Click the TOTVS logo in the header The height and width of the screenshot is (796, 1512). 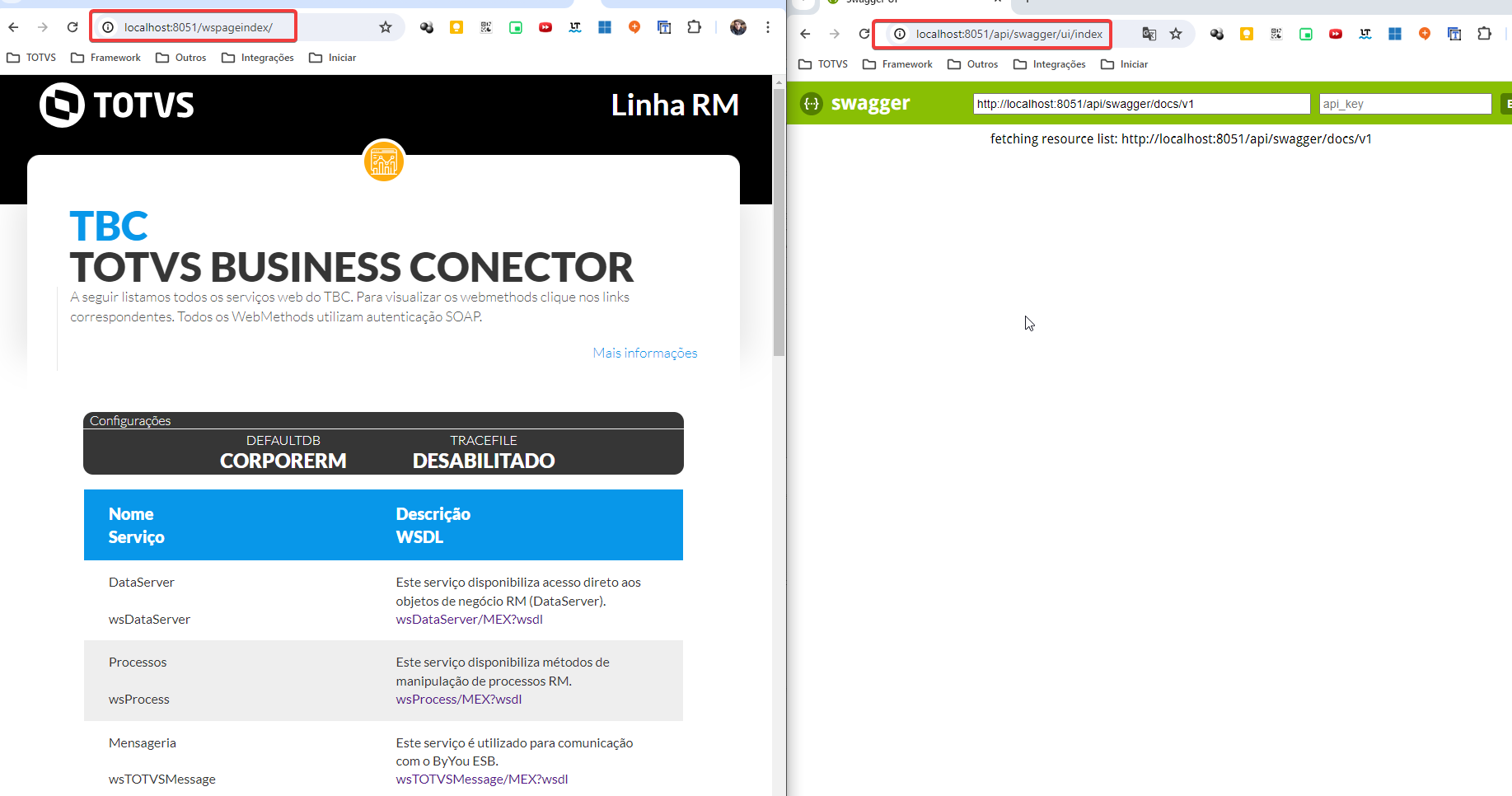point(117,105)
